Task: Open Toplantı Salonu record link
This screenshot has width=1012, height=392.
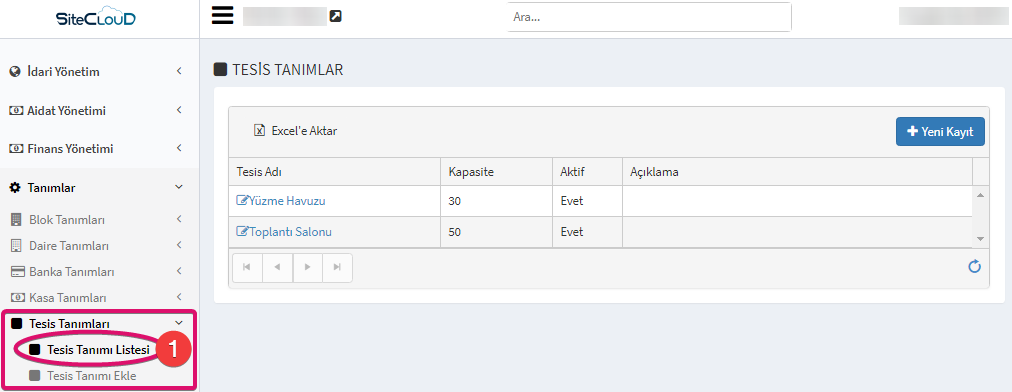Action: click(x=290, y=232)
